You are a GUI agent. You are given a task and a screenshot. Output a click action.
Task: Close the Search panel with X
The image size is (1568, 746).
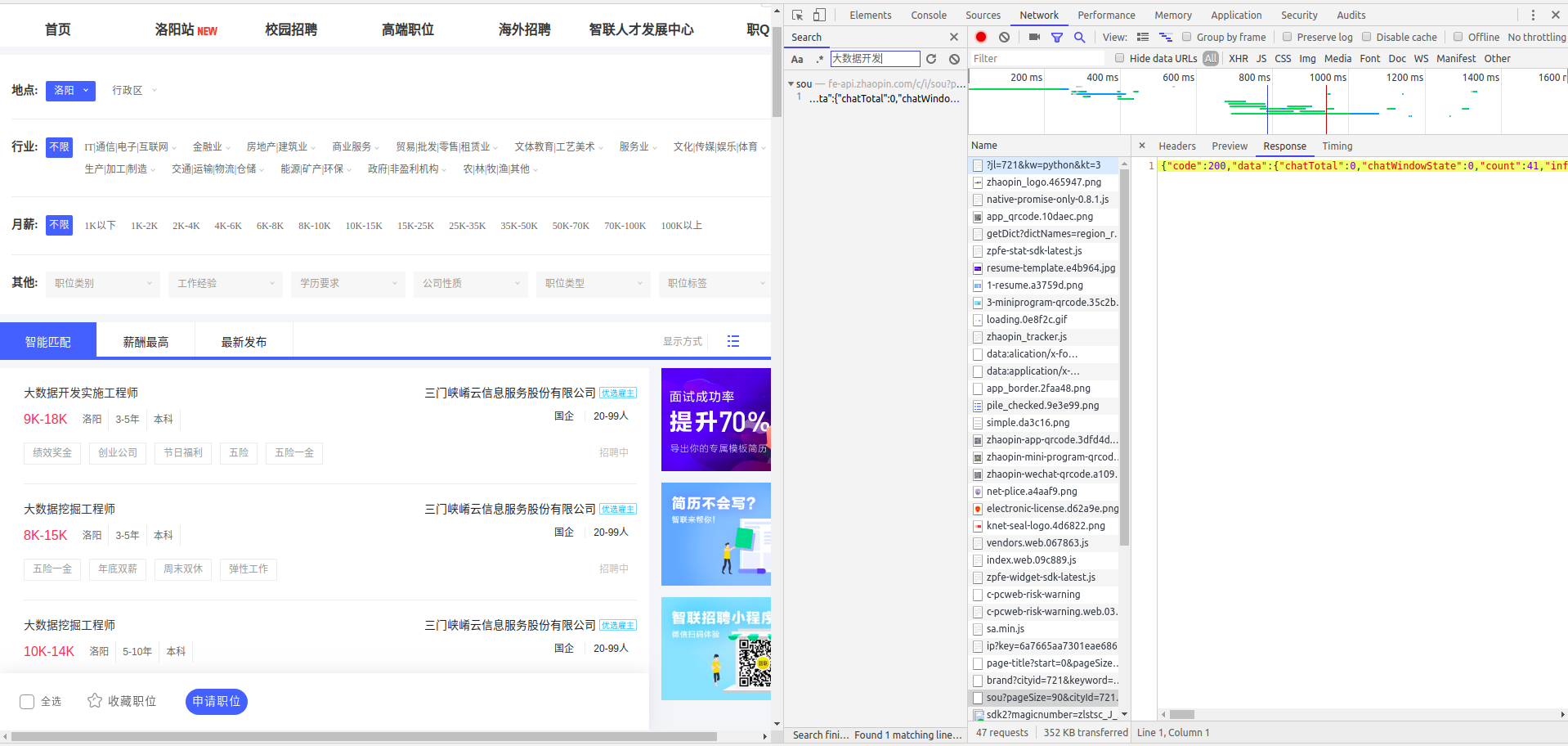point(953,37)
